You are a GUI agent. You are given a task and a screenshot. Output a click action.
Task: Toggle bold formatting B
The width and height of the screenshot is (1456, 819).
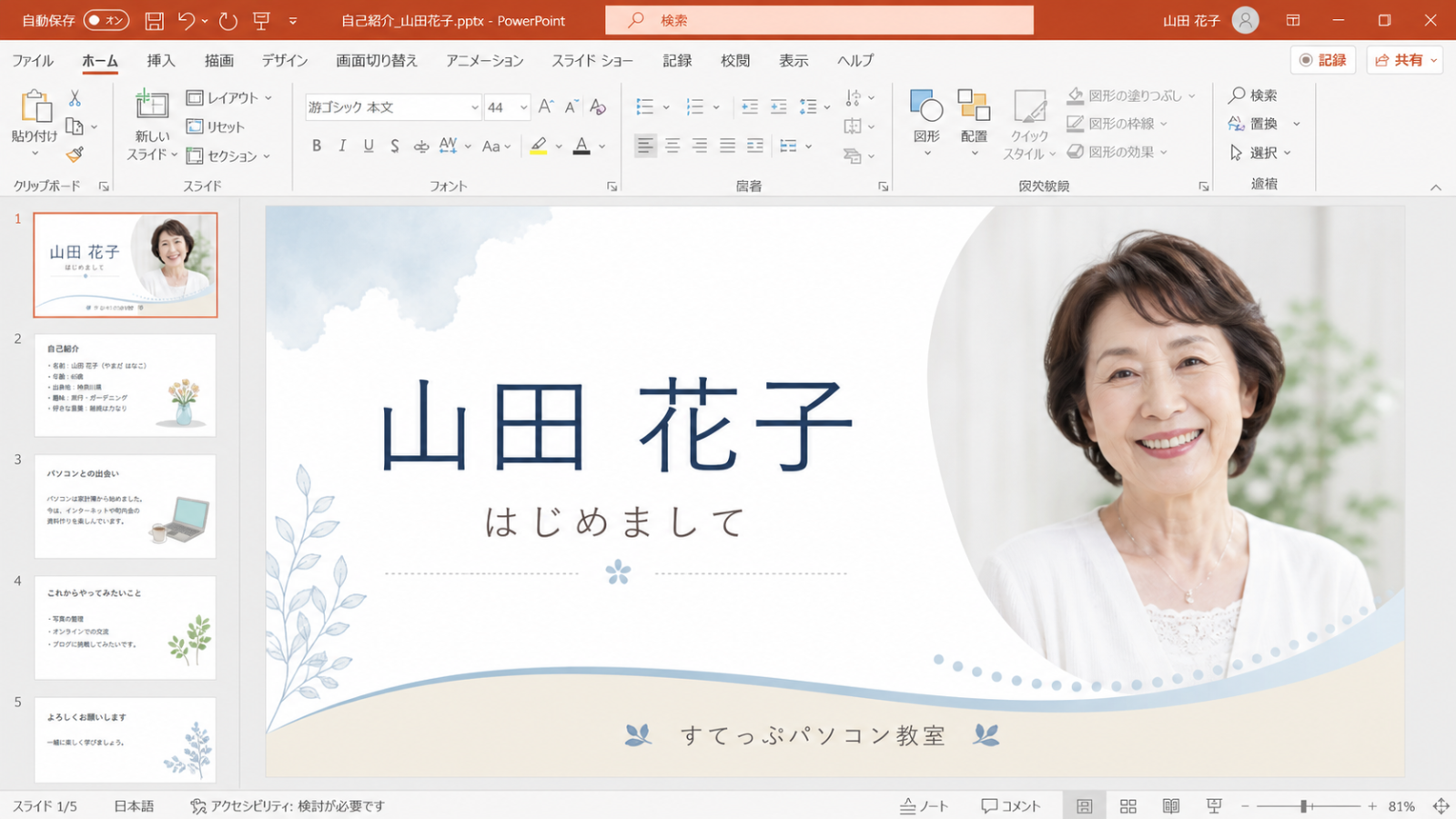[x=317, y=146]
